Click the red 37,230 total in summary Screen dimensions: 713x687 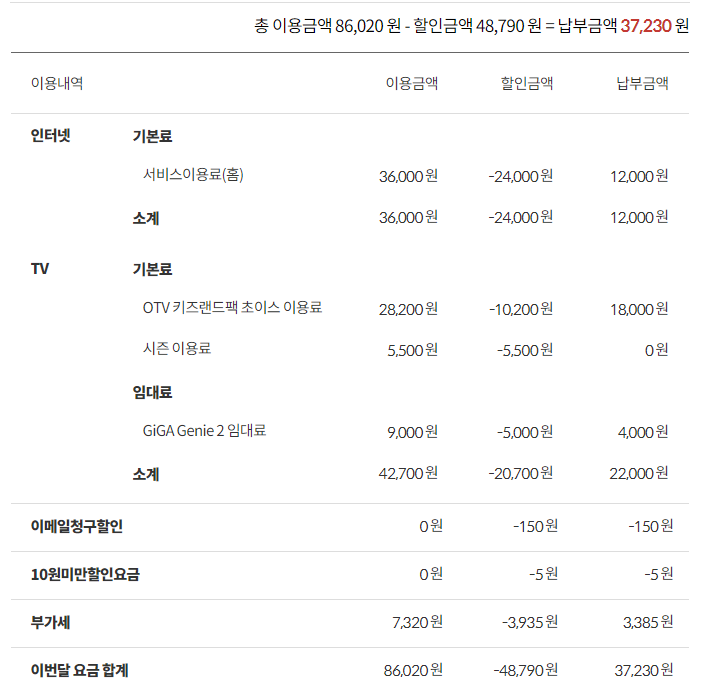pyautogui.click(x=645, y=25)
